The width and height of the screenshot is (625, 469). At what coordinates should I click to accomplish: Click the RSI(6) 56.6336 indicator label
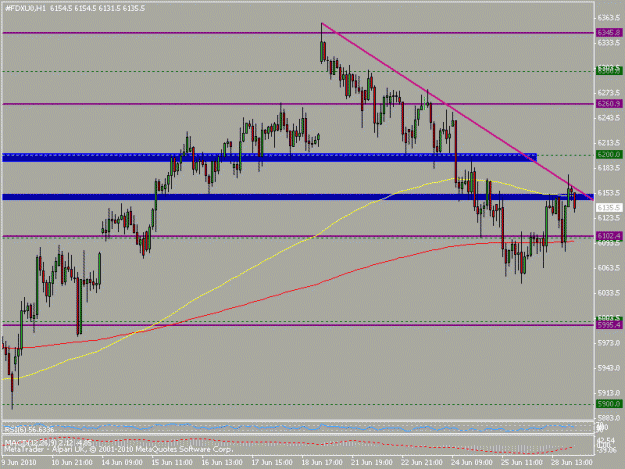pos(29,429)
